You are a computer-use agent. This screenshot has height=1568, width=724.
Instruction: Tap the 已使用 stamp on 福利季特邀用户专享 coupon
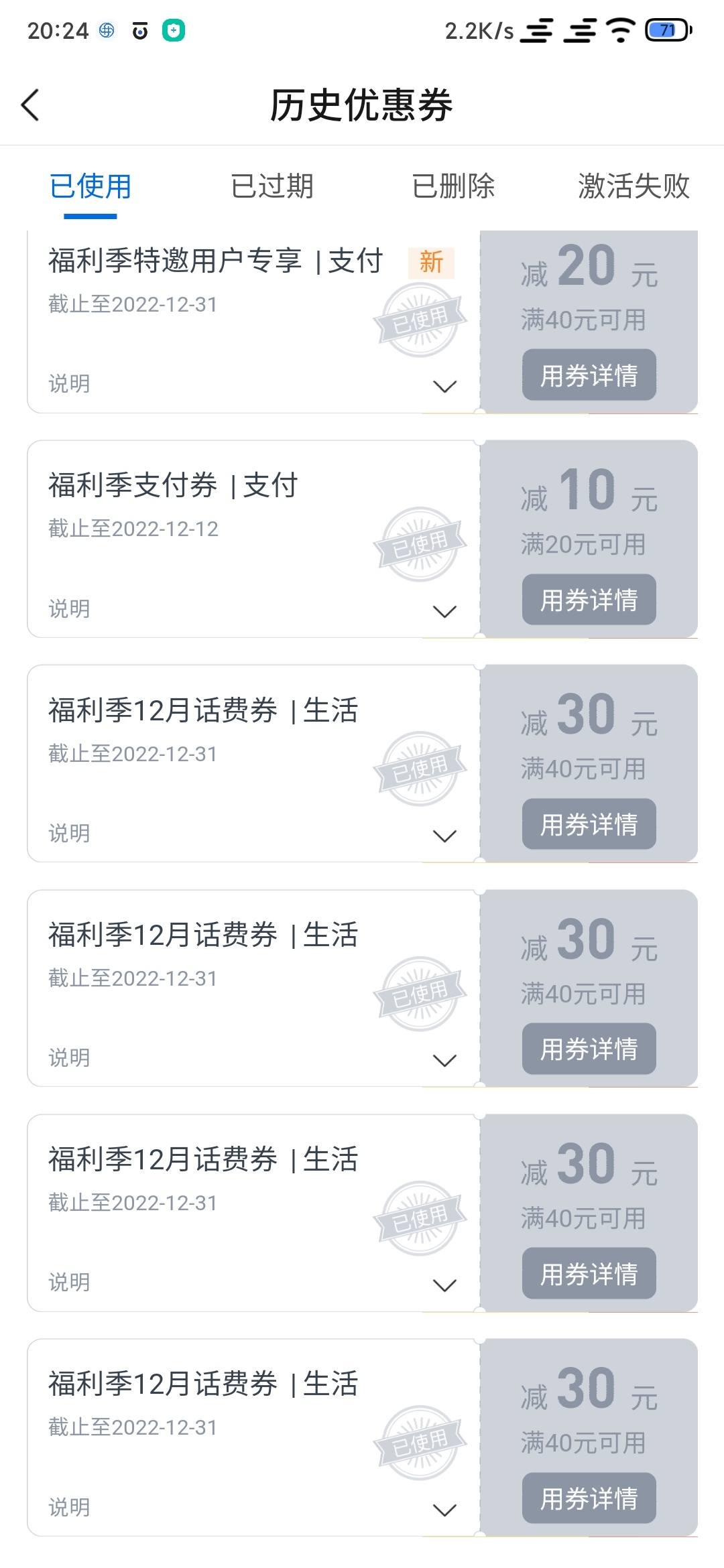tap(420, 320)
